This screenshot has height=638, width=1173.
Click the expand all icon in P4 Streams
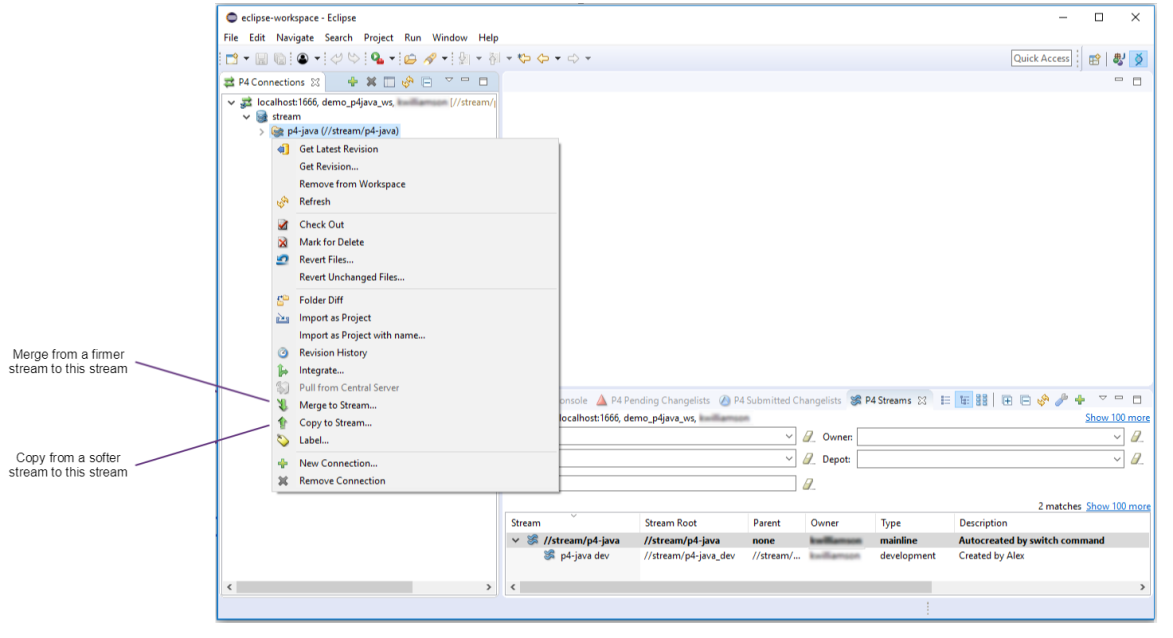click(1007, 400)
